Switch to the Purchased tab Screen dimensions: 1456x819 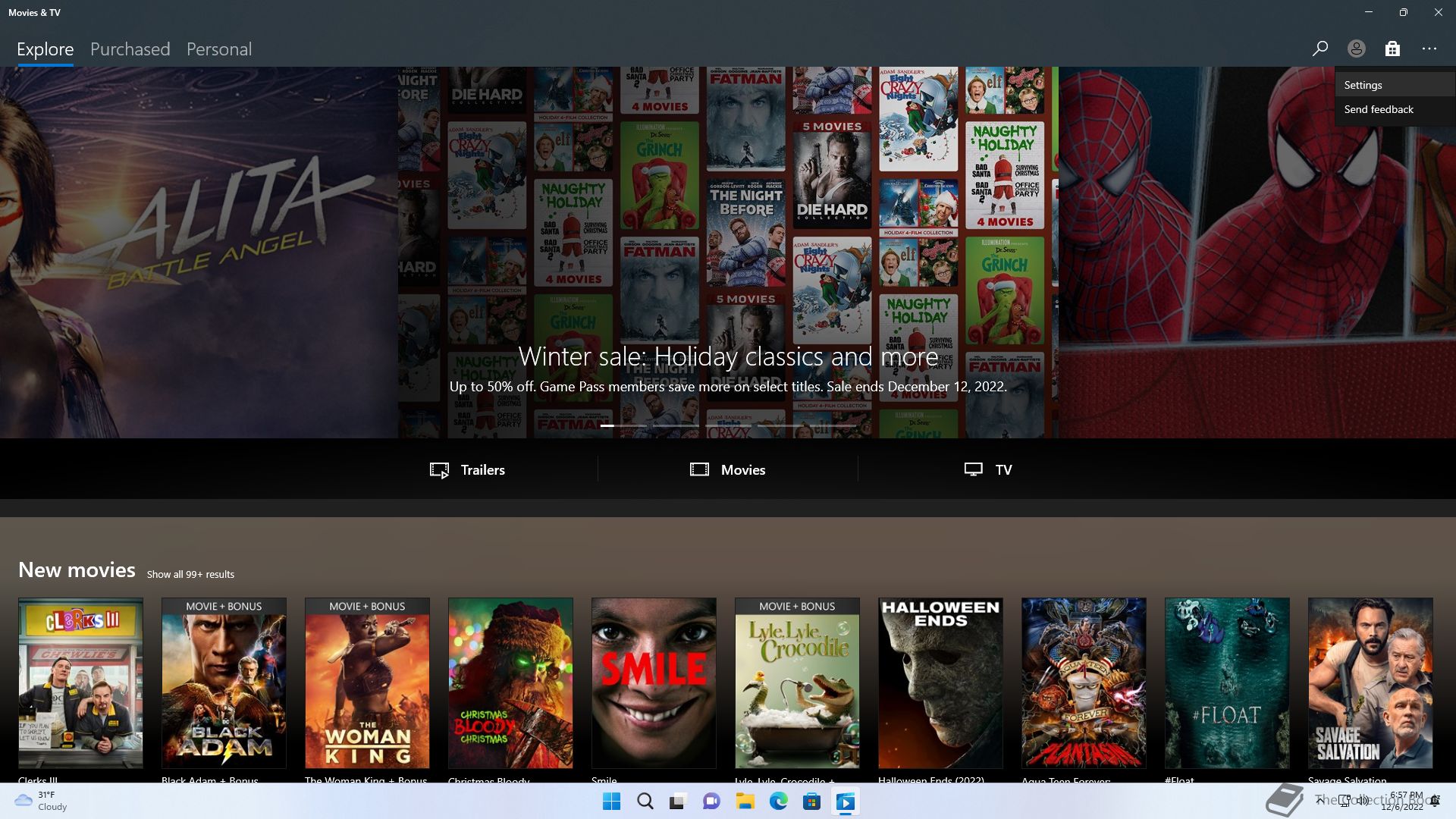coord(130,49)
